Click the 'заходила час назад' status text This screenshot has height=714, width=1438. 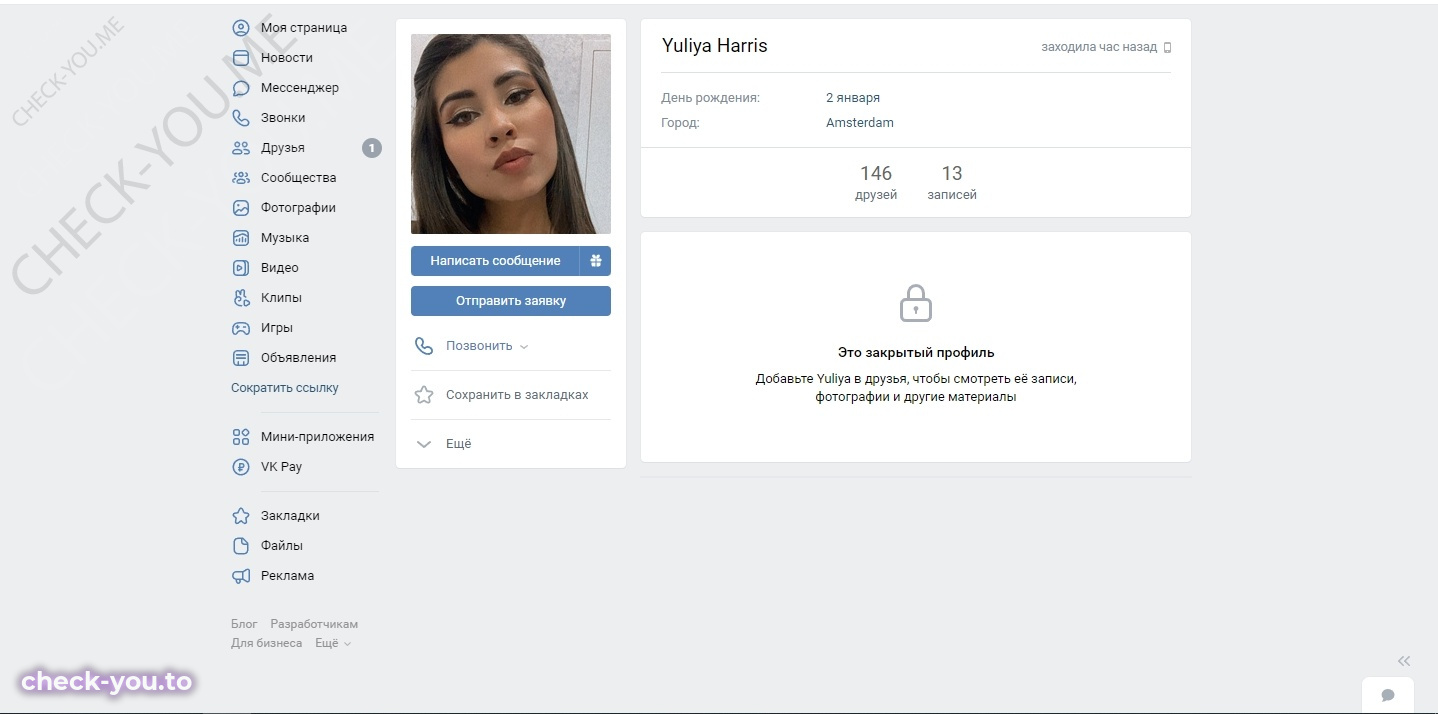pos(1099,47)
